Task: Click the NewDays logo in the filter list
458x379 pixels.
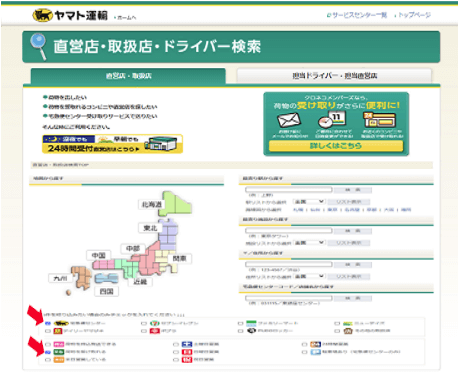Action: pos(348,323)
